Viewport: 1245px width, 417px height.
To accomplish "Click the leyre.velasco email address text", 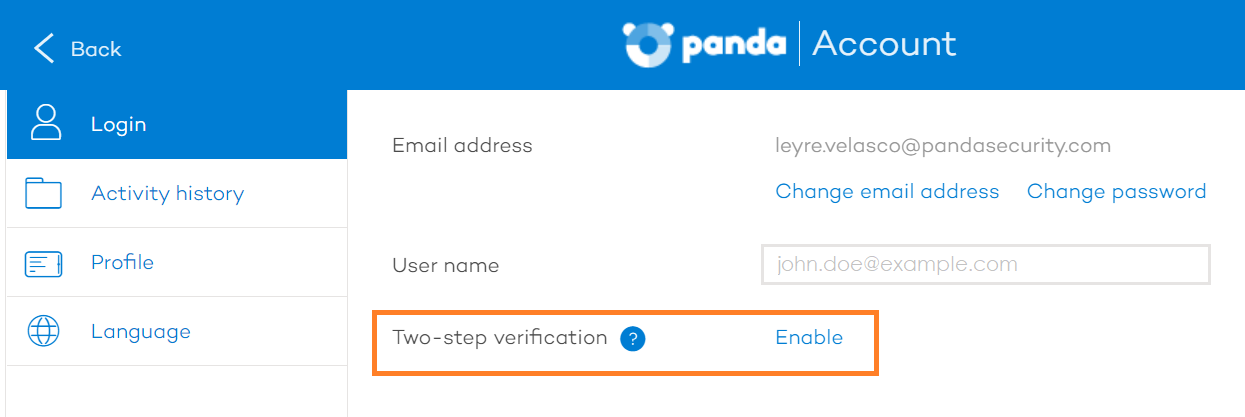I will 943,146.
